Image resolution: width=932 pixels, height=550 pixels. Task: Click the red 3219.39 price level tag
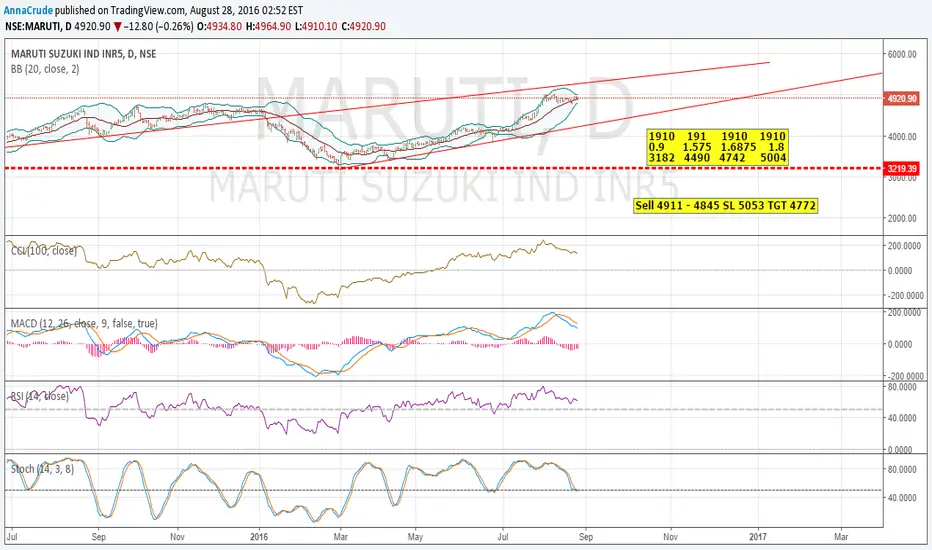(x=902, y=168)
